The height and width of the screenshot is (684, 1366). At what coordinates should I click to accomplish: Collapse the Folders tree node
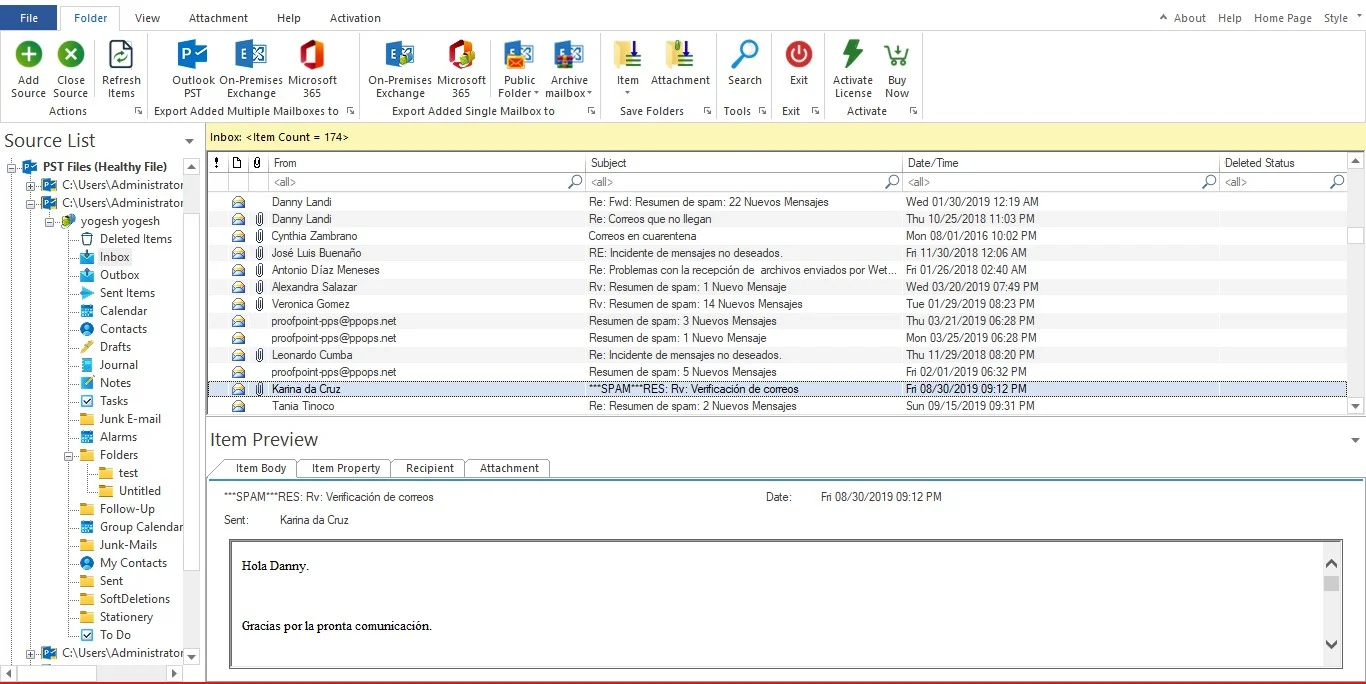click(67, 455)
